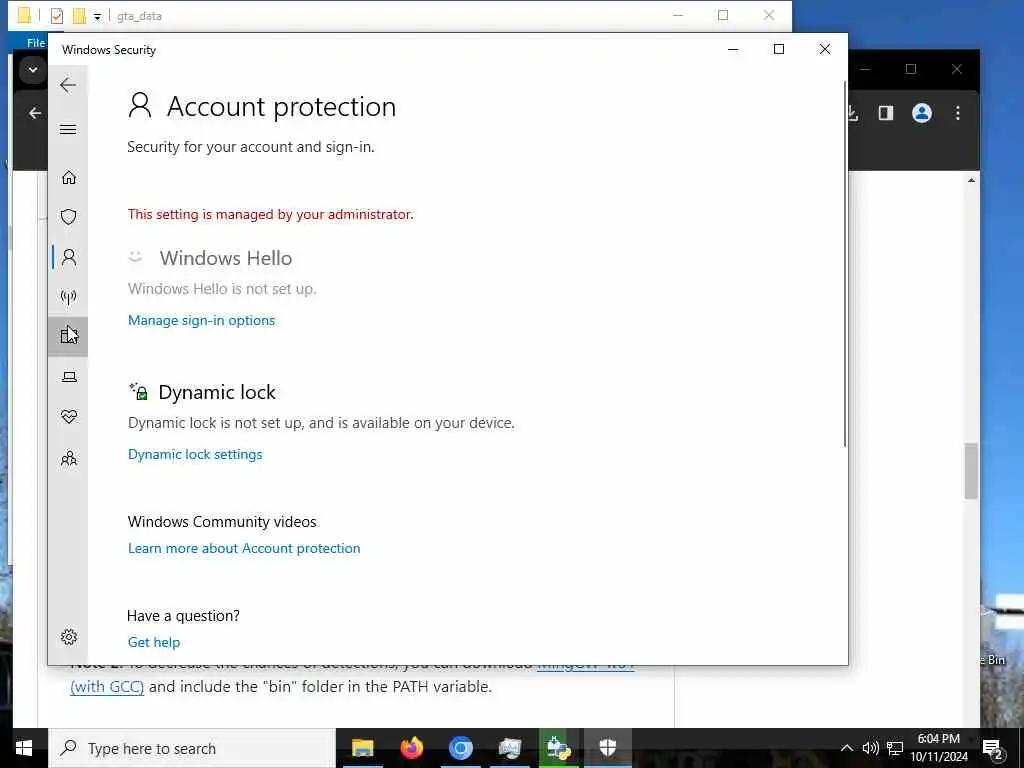Click the browser scrollbar up arrow
This screenshot has width=1024, height=768.
point(971,180)
